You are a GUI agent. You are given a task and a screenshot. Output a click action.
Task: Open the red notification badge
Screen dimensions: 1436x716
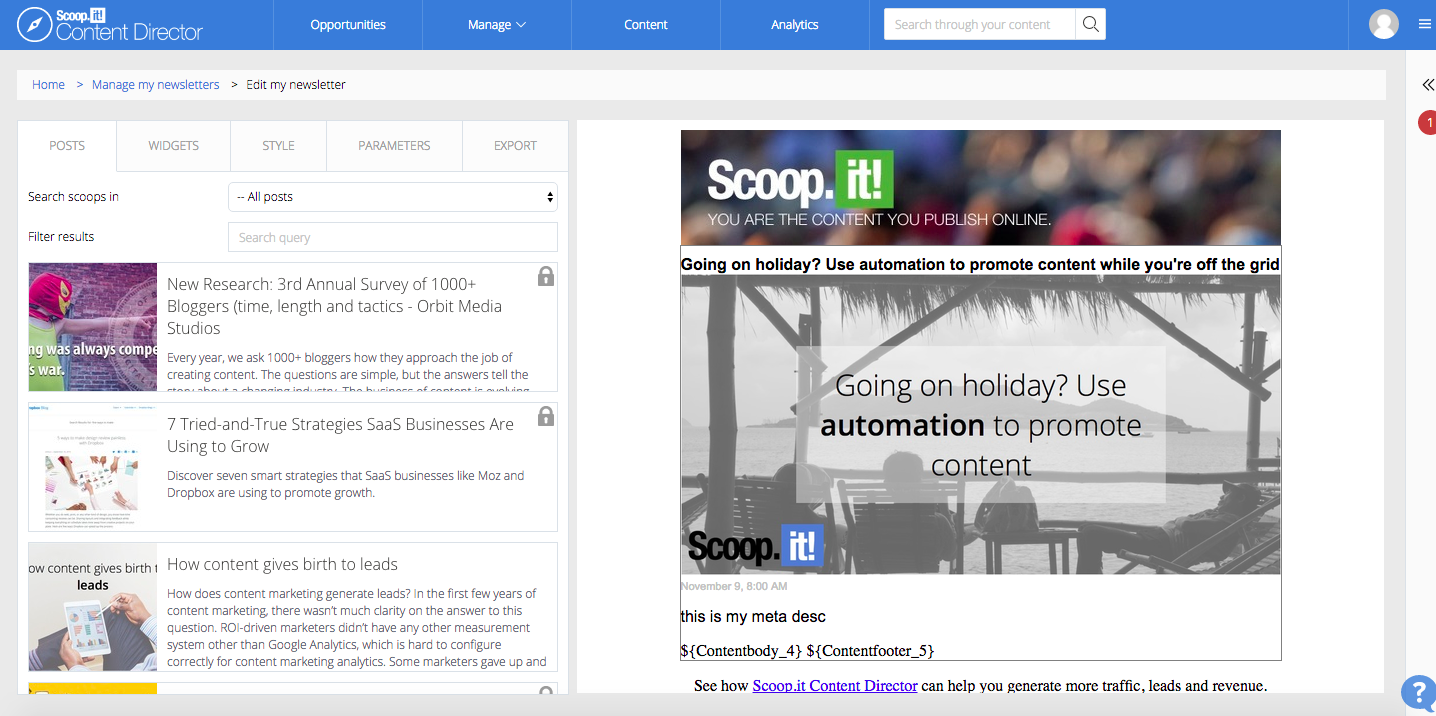pos(1428,122)
